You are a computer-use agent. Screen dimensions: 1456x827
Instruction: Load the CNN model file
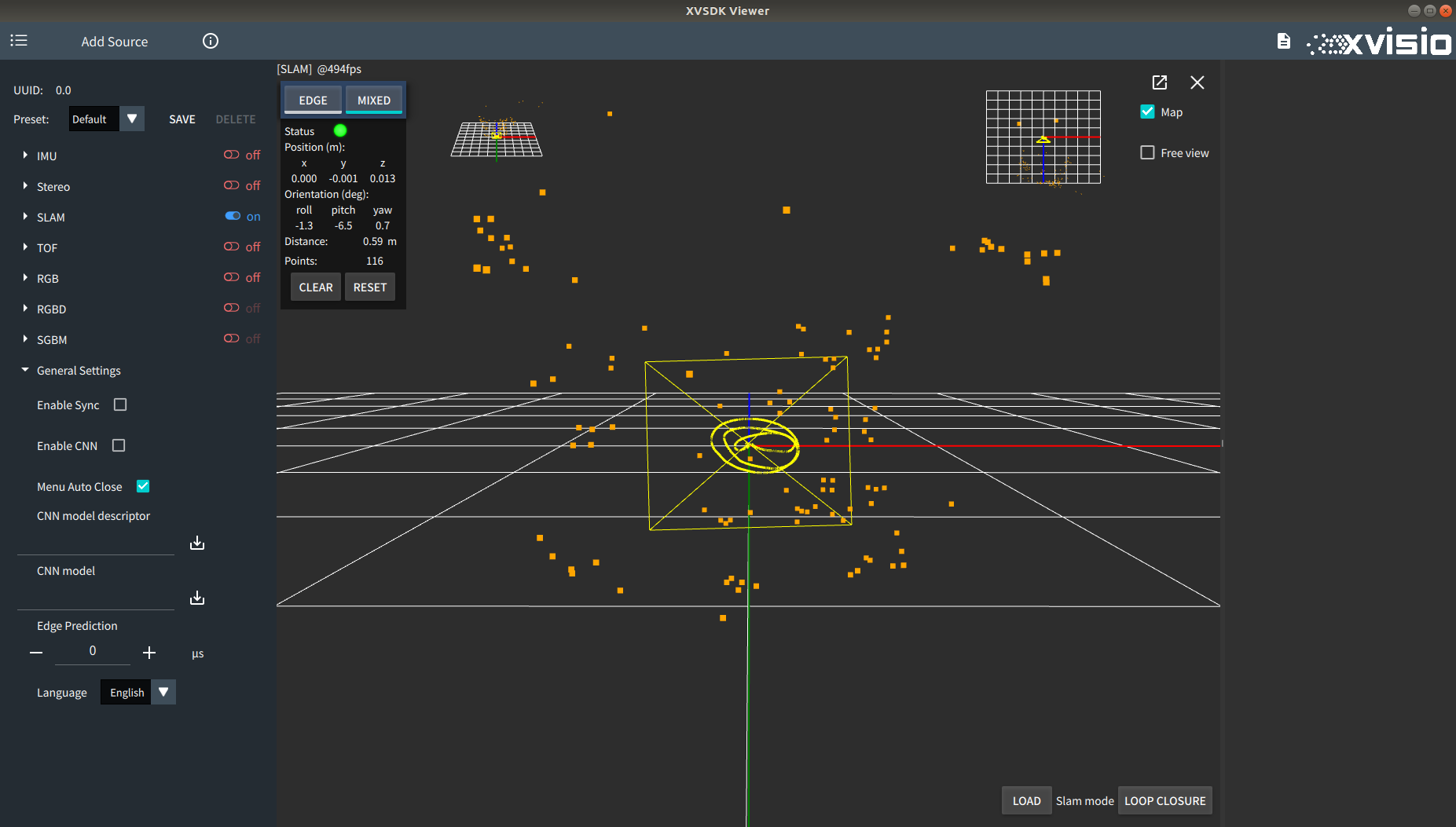[197, 598]
